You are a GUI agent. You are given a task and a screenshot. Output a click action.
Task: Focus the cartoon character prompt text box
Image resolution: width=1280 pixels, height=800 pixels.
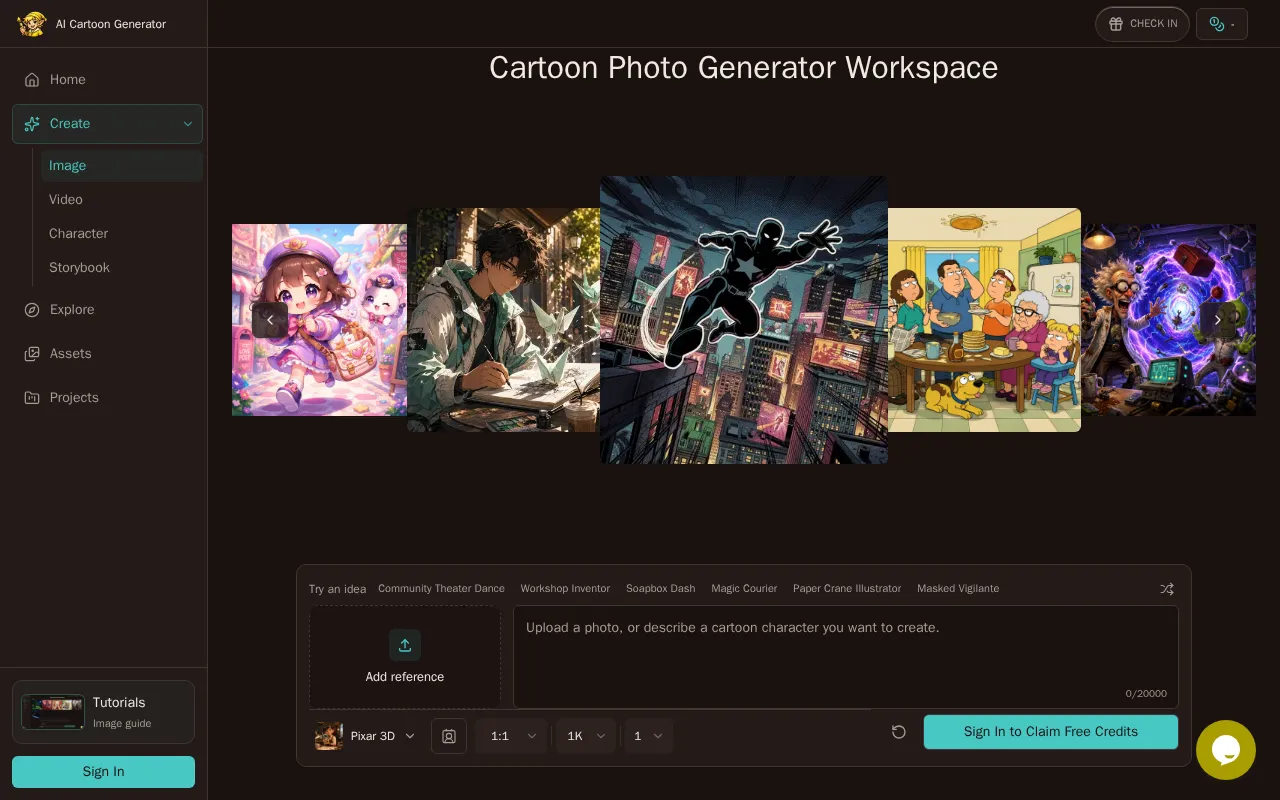pyautogui.click(x=846, y=657)
